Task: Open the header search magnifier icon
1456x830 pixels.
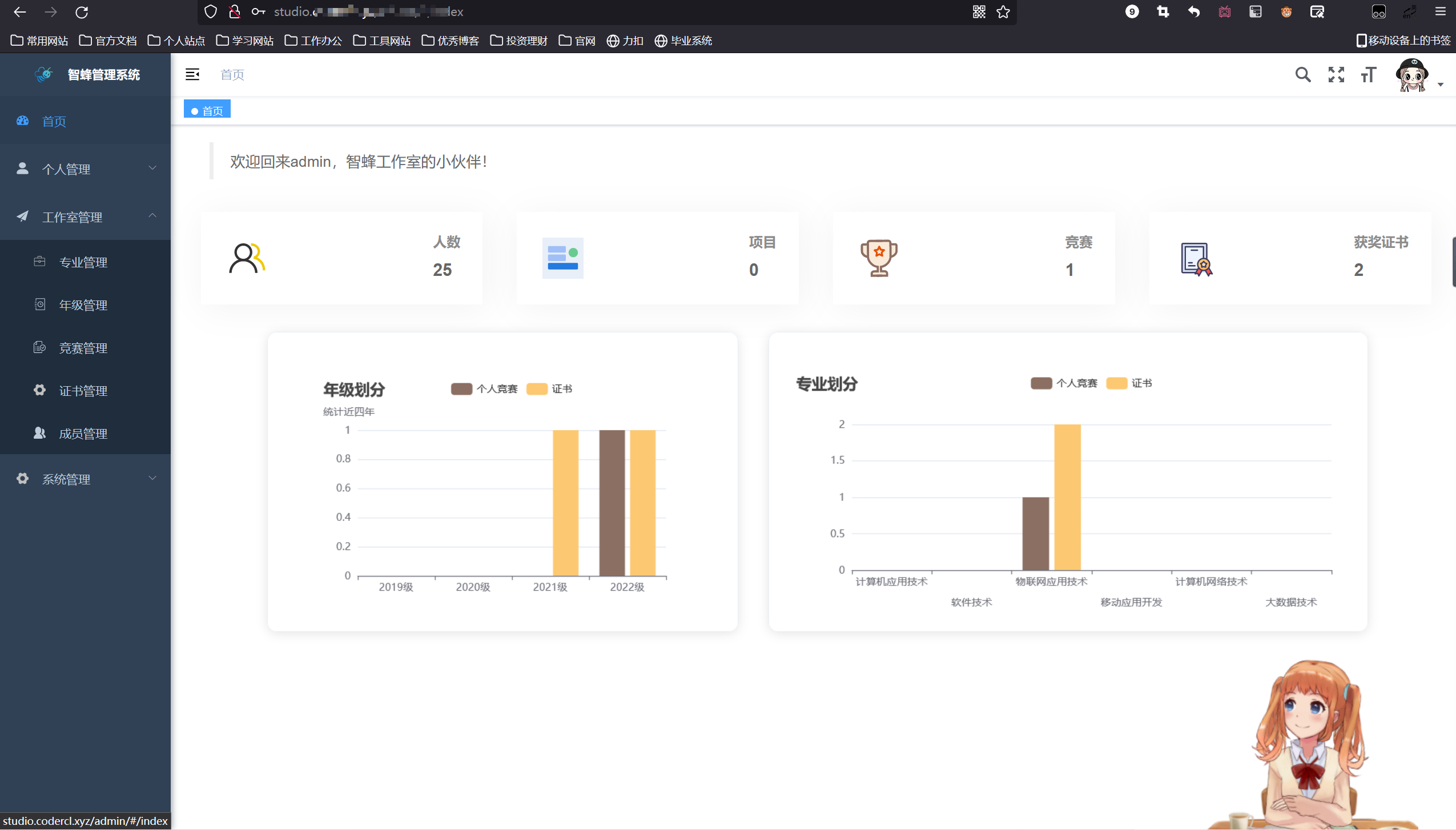Action: click(x=1302, y=75)
